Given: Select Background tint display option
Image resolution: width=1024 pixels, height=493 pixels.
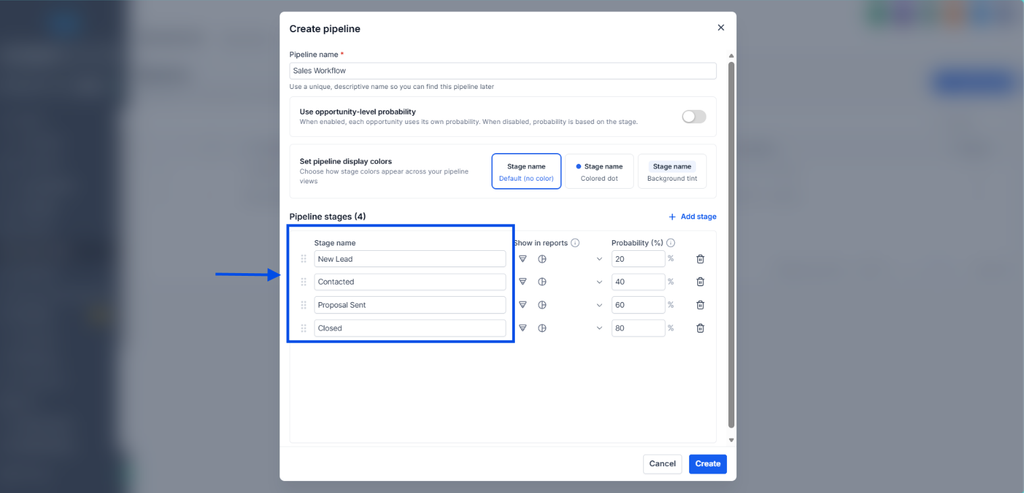Looking at the screenshot, I should click(672, 171).
